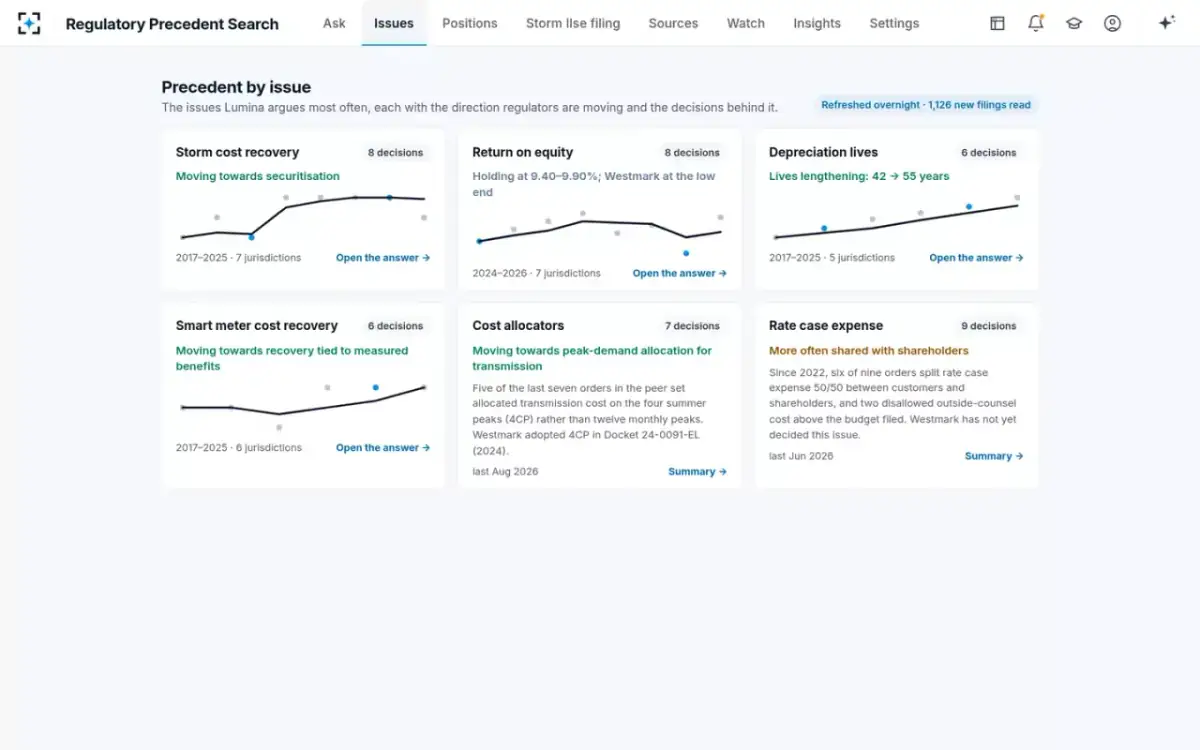Click the 'Precedent by issue' heading
1200x750 pixels.
pyautogui.click(x=236, y=87)
